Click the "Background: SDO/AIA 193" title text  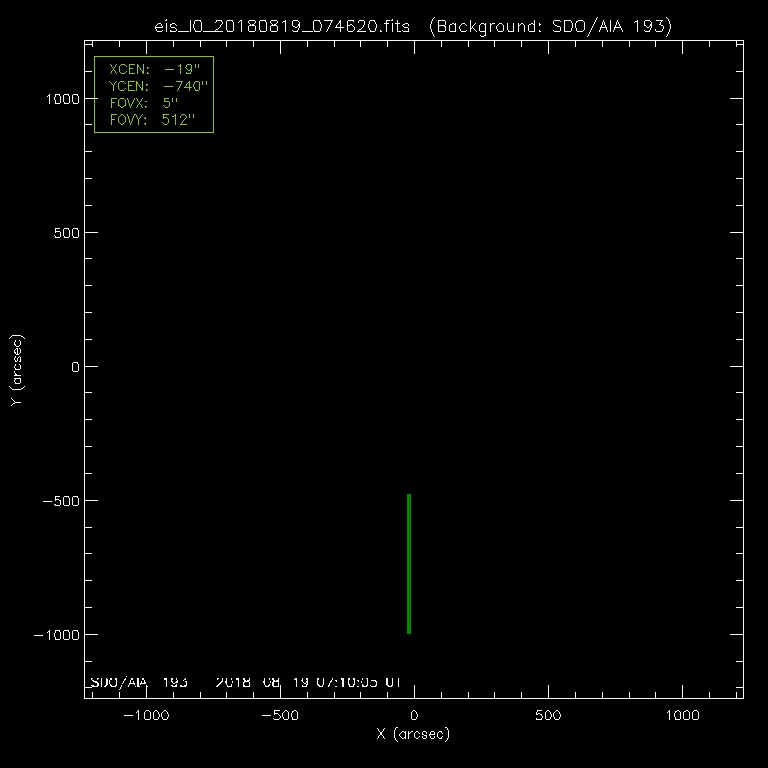[548, 26]
